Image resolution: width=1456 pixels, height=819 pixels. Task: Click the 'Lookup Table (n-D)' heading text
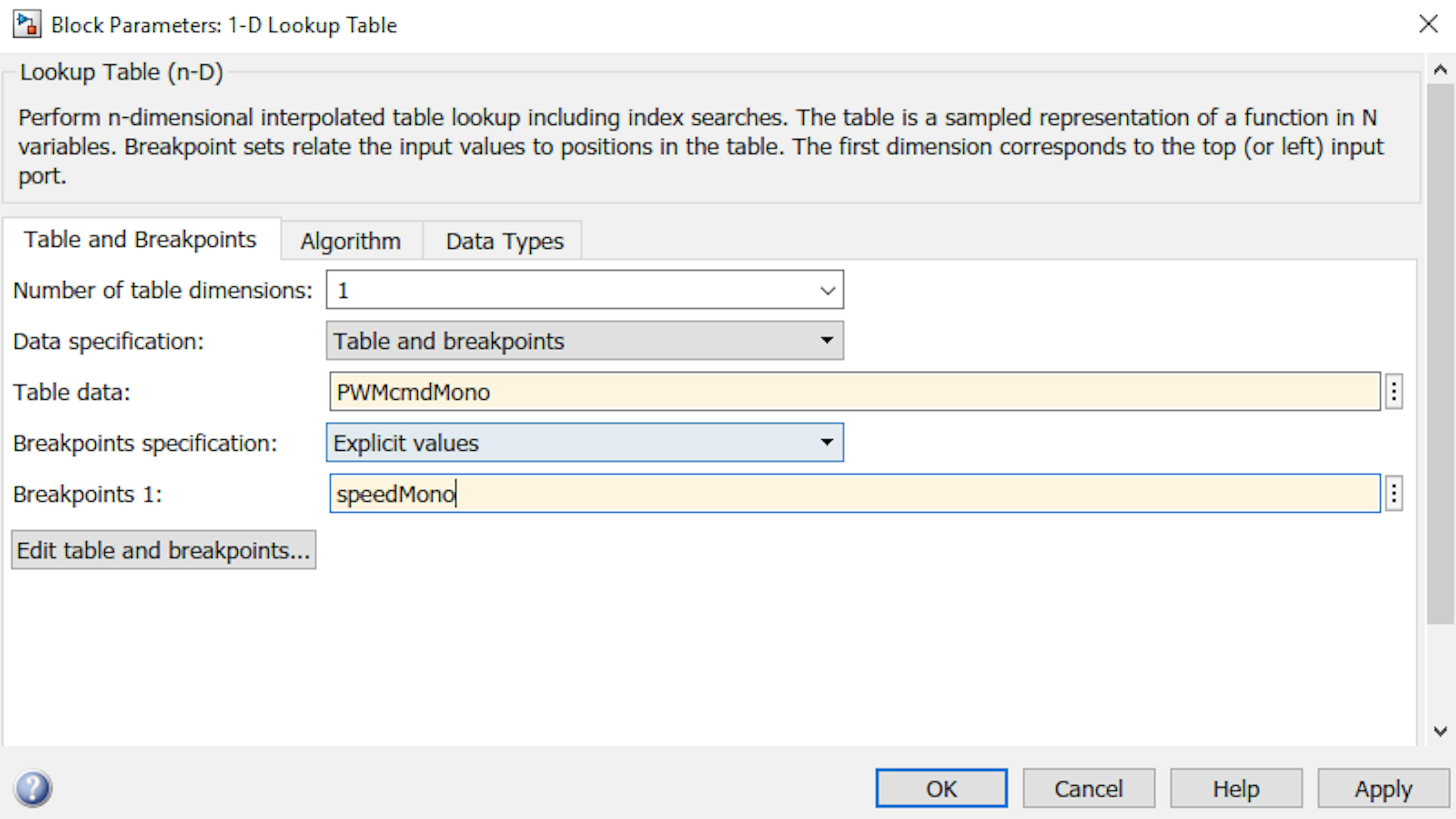coord(122,72)
